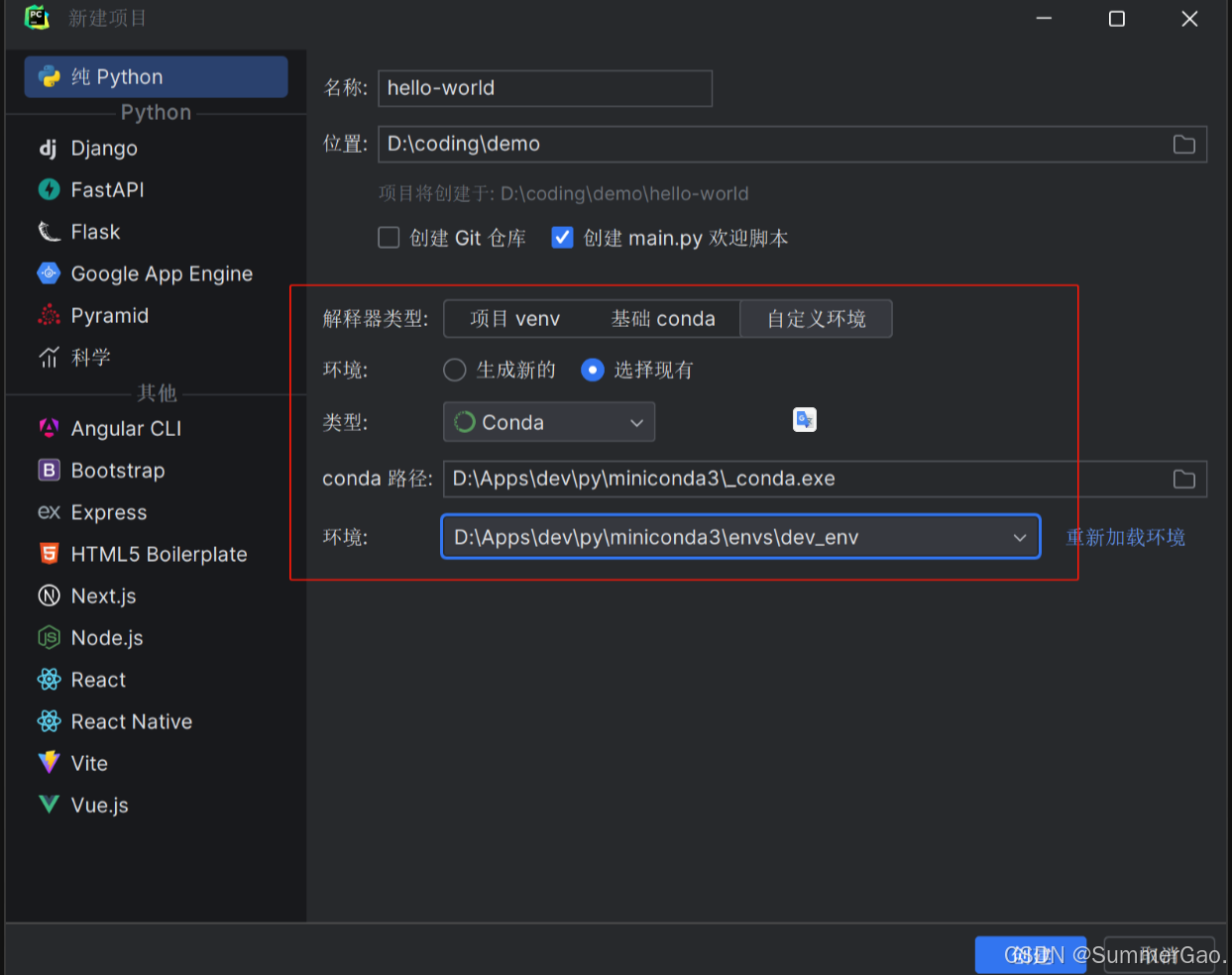Image resolution: width=1232 pixels, height=975 pixels.
Task: Click the 重新加载环境 link
Action: [x=1125, y=537]
